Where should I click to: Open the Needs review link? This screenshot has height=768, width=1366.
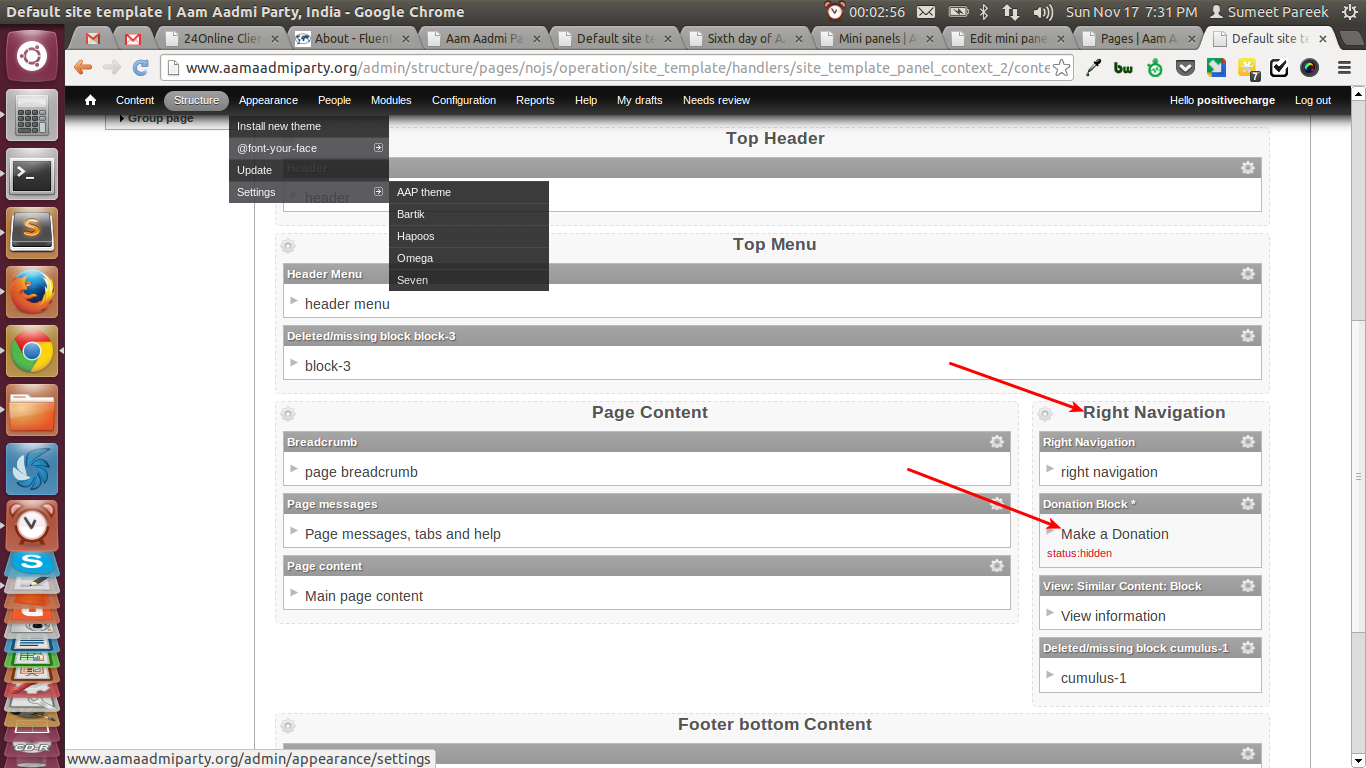[x=716, y=100]
